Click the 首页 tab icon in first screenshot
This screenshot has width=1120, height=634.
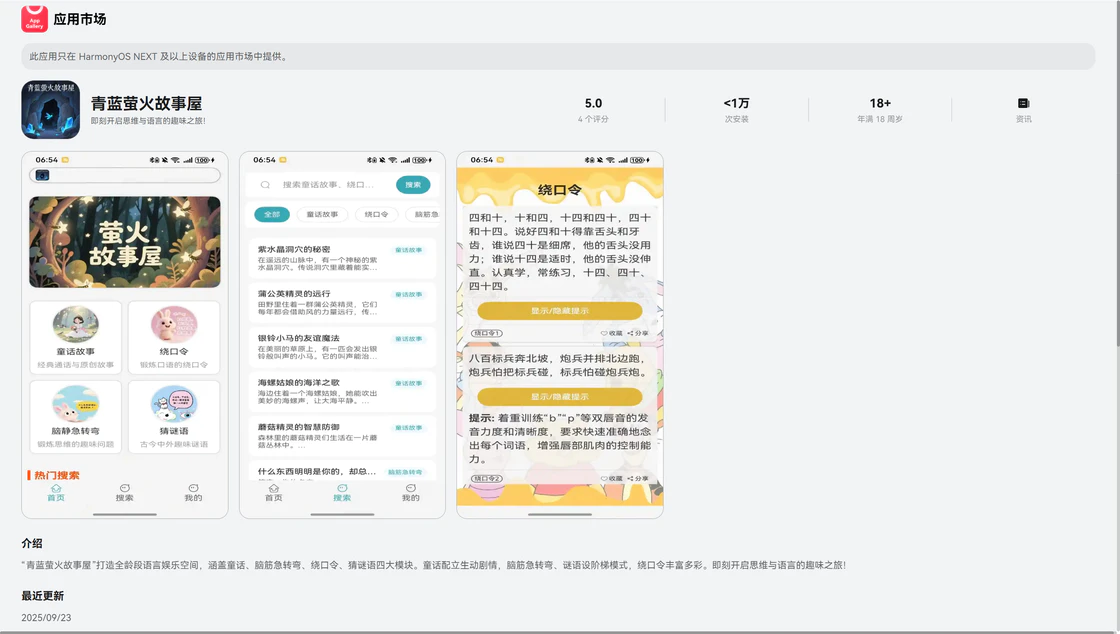[x=56, y=488]
